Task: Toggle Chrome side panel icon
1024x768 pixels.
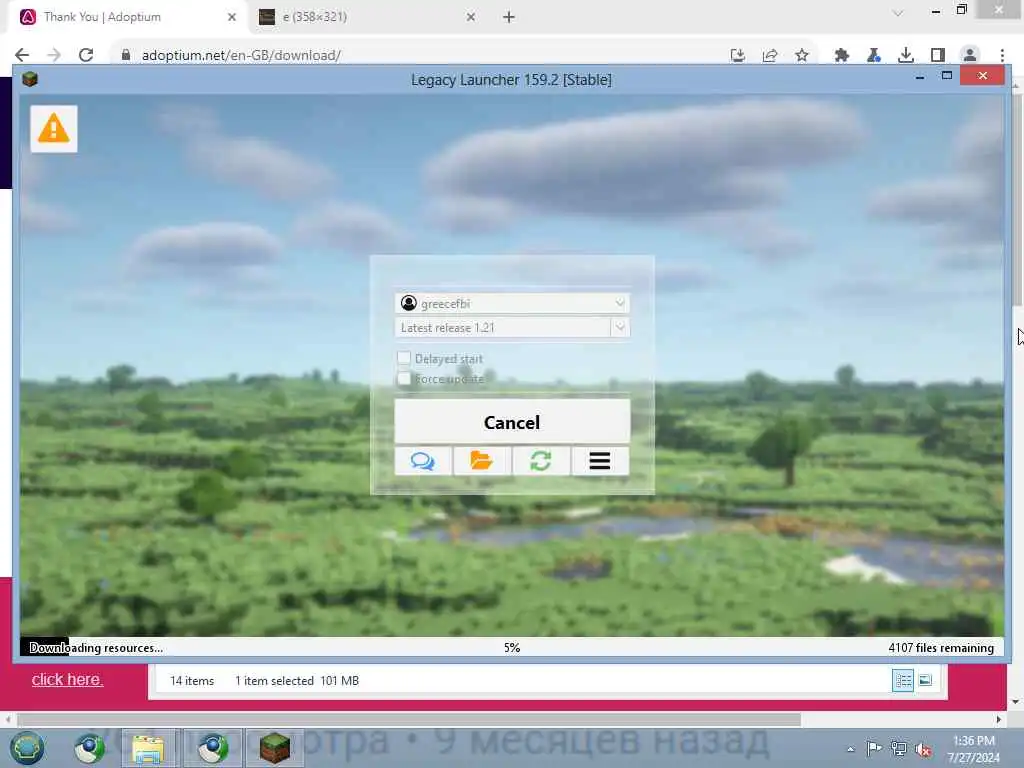Action: [938, 56]
